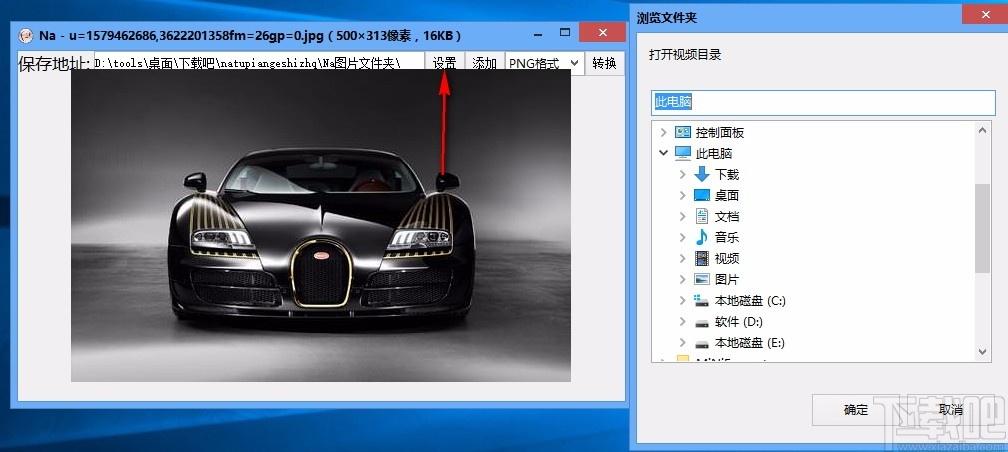The image size is (1008, 452).
Task: Expand the 文档 folder node
Action: (x=683, y=217)
